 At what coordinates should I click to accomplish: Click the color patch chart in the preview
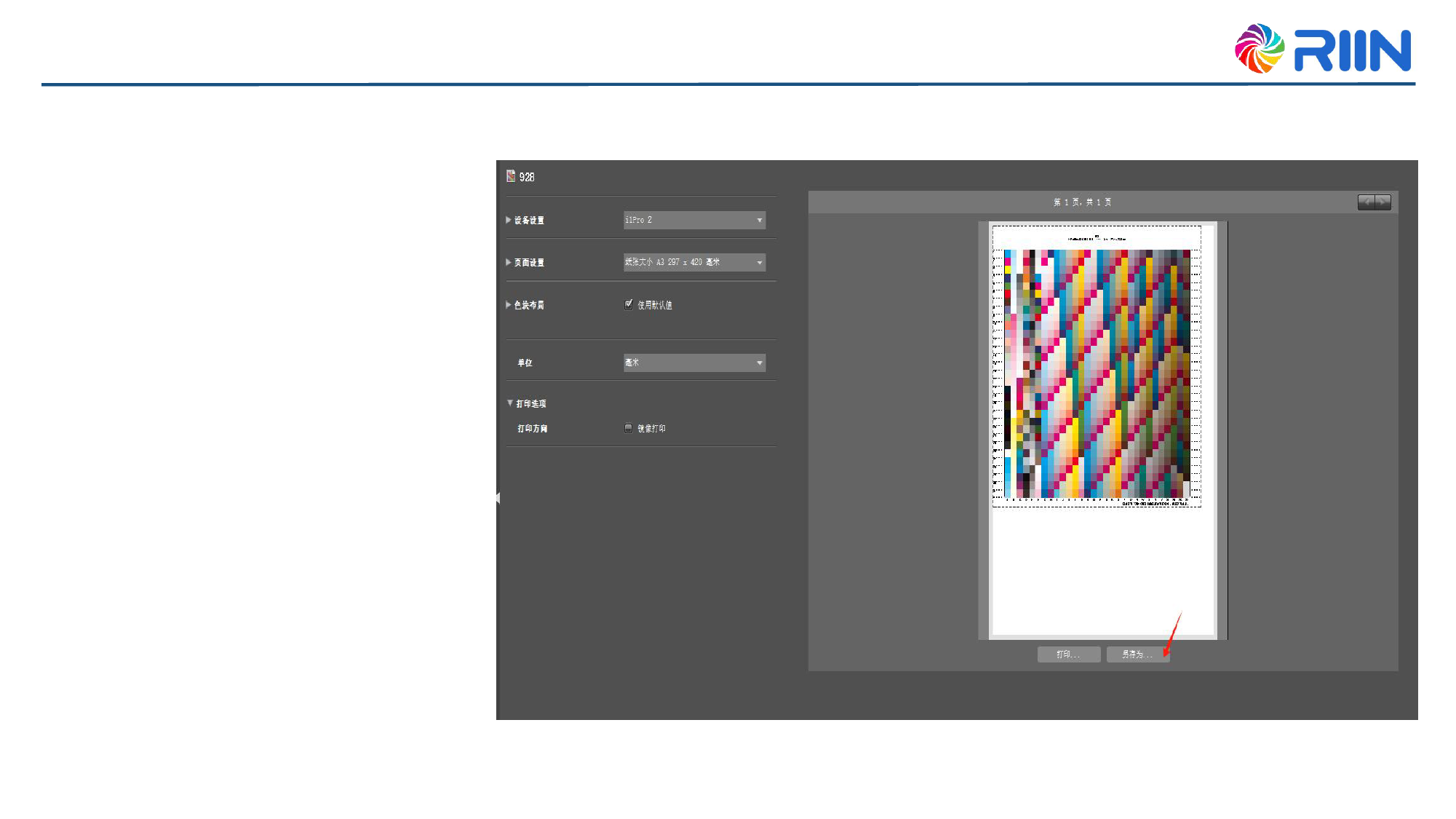pyautogui.click(x=1097, y=373)
